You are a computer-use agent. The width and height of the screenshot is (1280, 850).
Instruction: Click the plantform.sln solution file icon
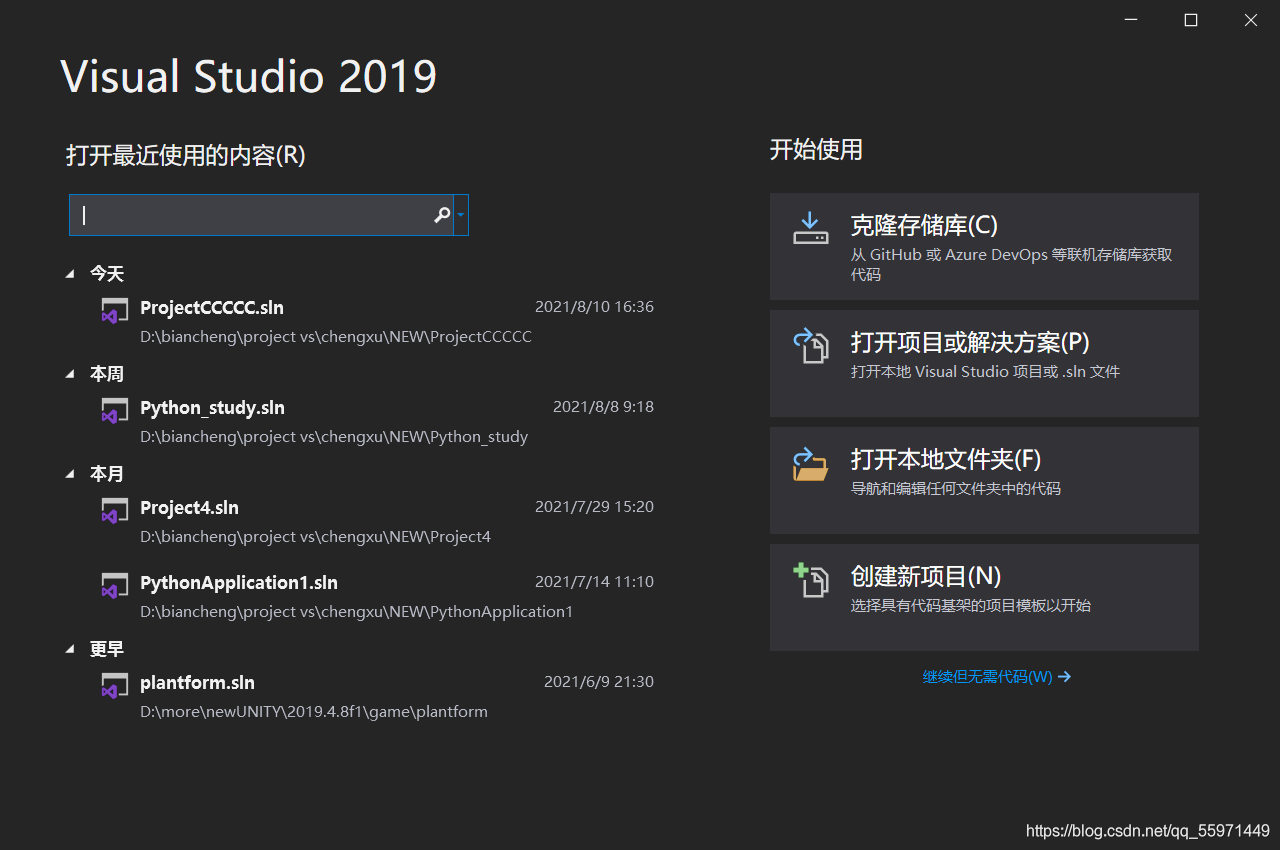pos(114,685)
